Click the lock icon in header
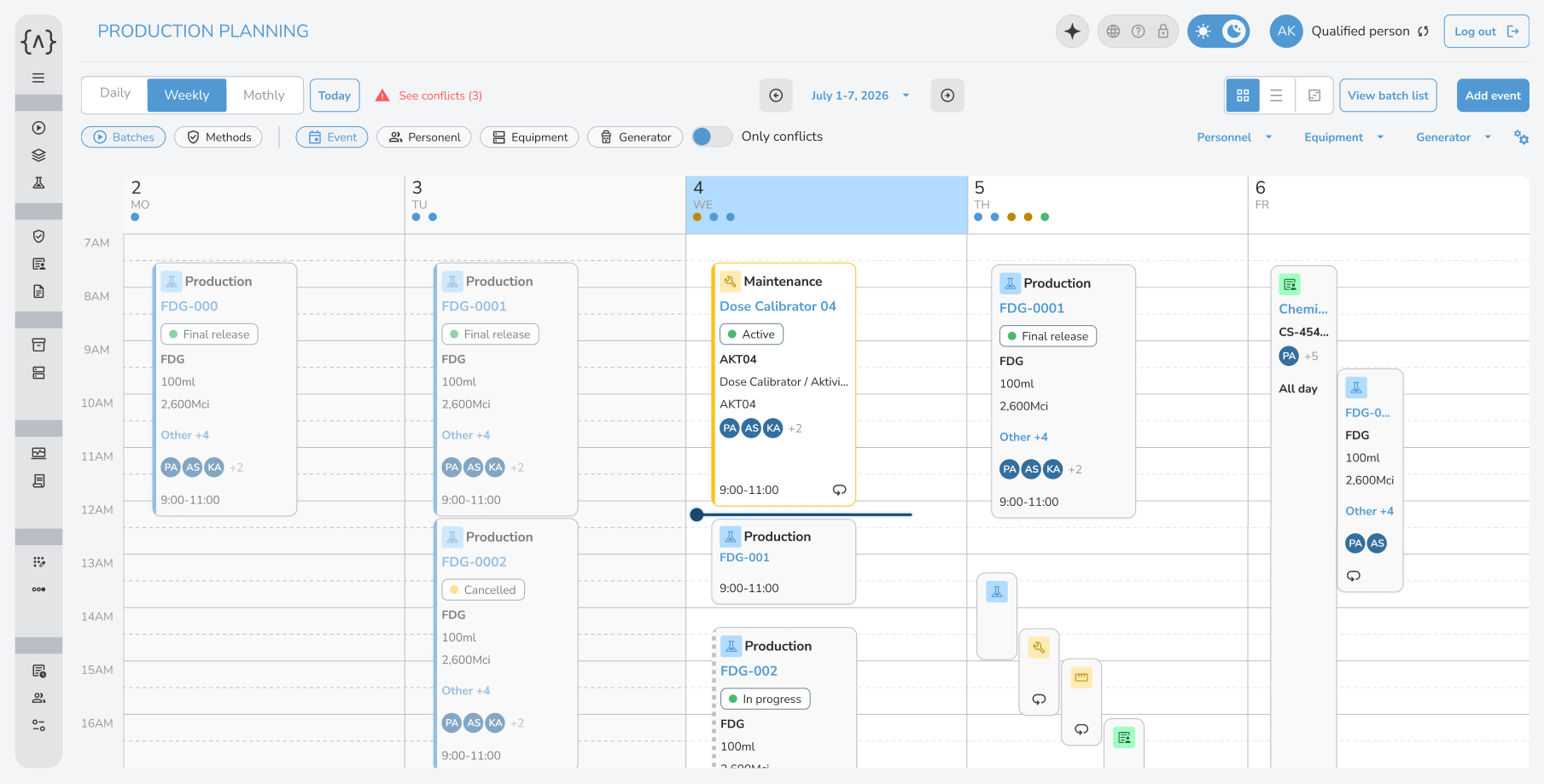 click(1162, 32)
